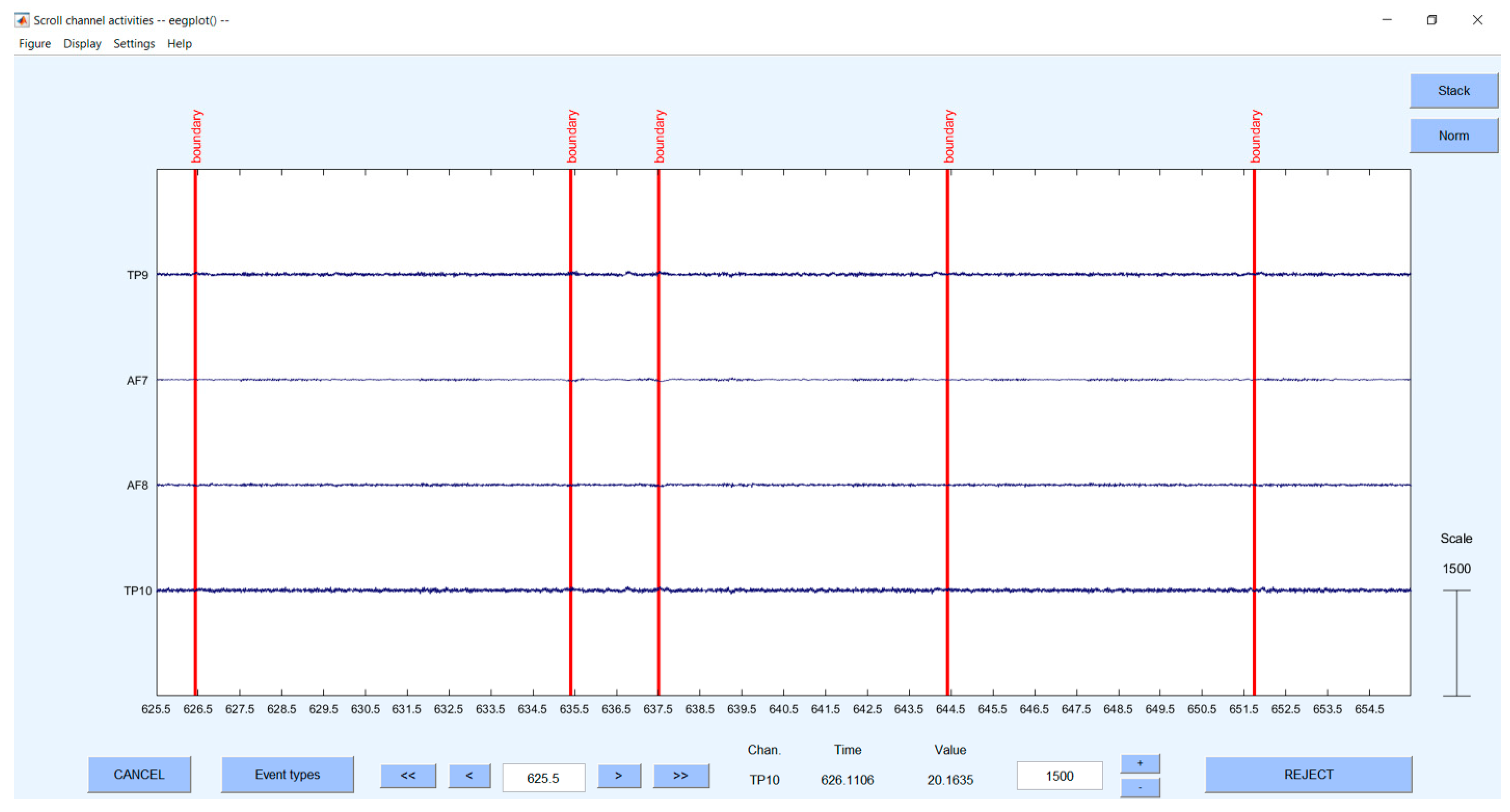Click the Event types button

tap(287, 775)
